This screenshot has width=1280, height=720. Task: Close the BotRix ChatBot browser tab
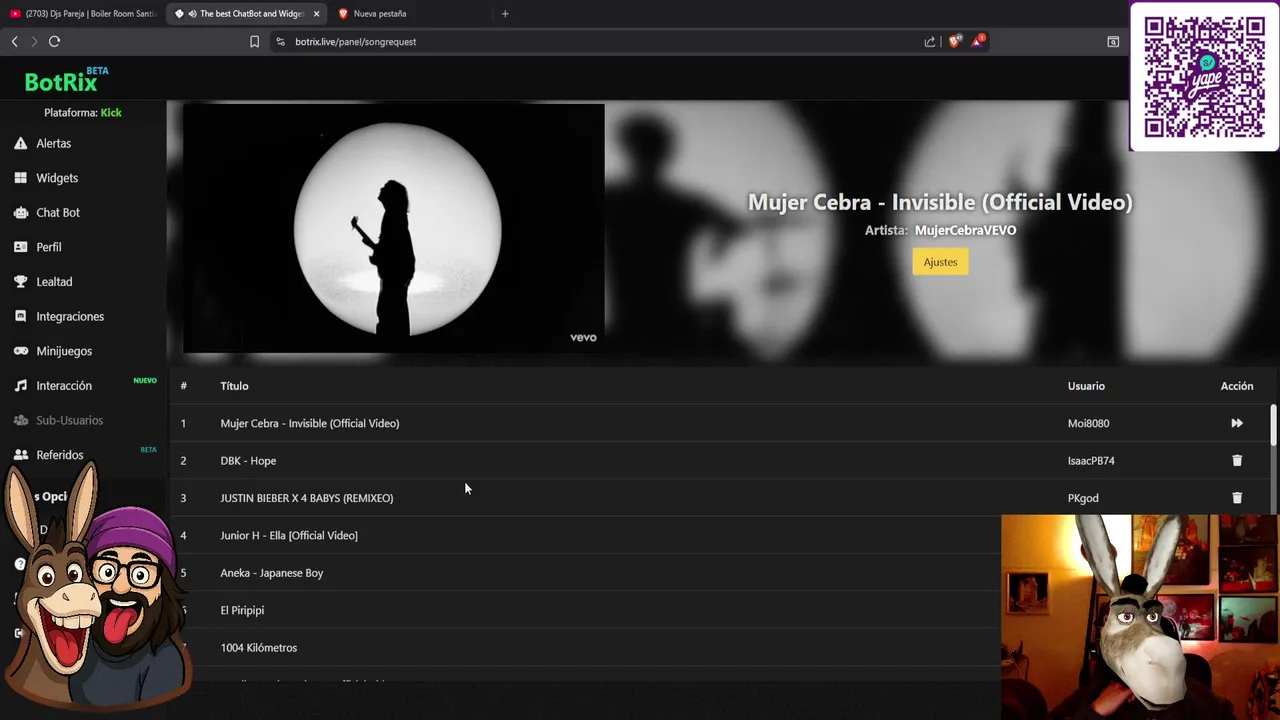coord(317,14)
